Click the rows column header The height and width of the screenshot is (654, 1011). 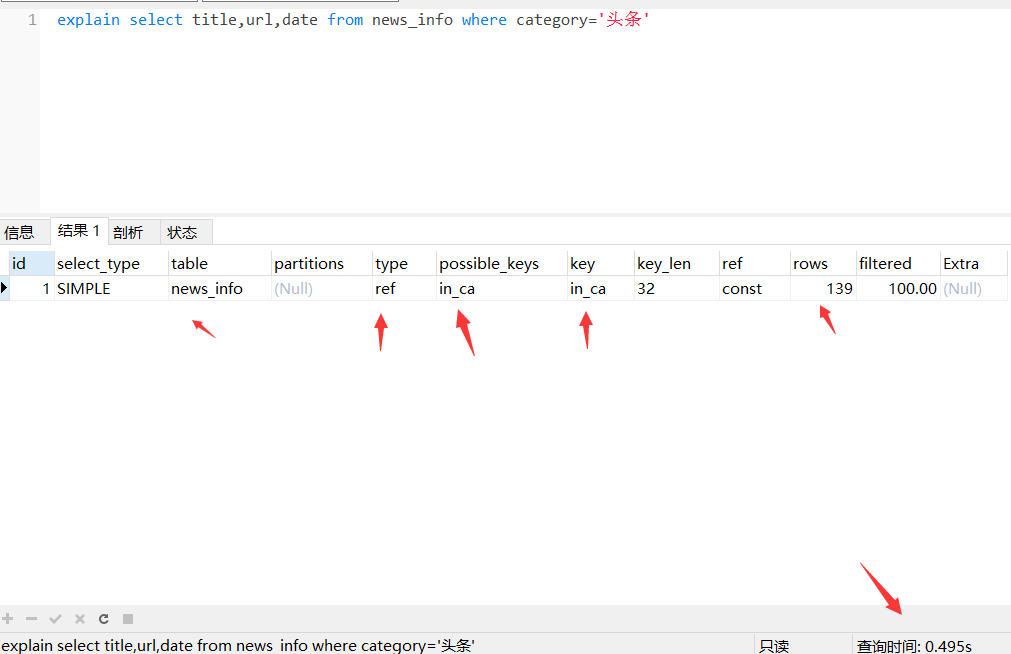823,263
